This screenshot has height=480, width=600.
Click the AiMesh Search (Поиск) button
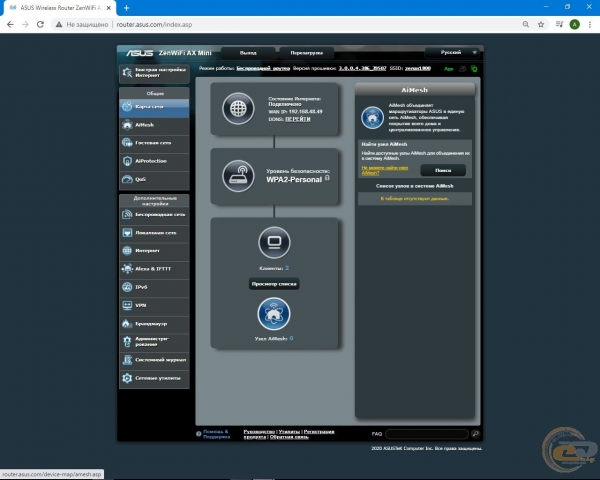click(x=443, y=170)
